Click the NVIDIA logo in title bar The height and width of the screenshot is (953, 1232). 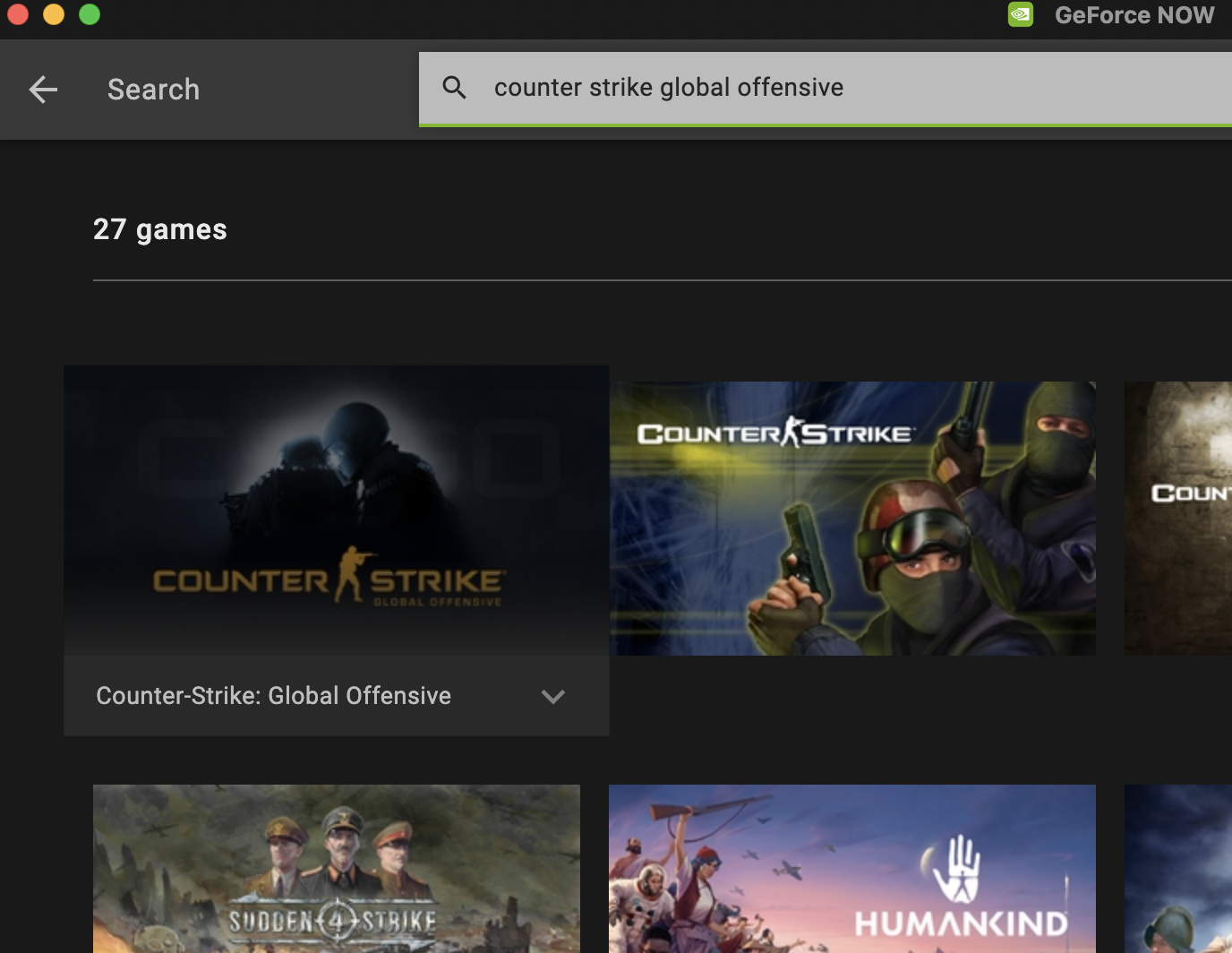coord(1020,15)
